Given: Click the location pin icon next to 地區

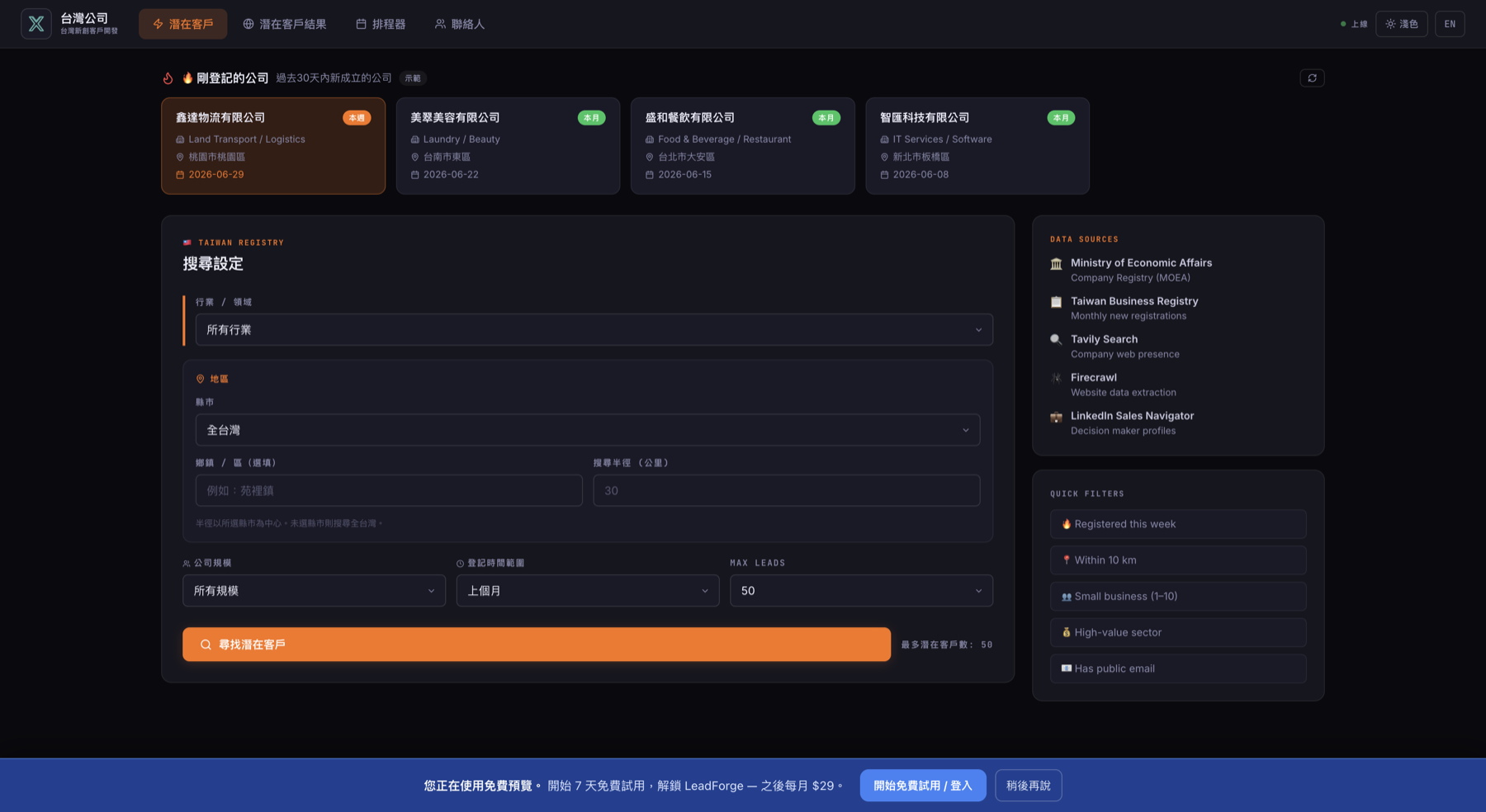Looking at the screenshot, I should coord(200,379).
